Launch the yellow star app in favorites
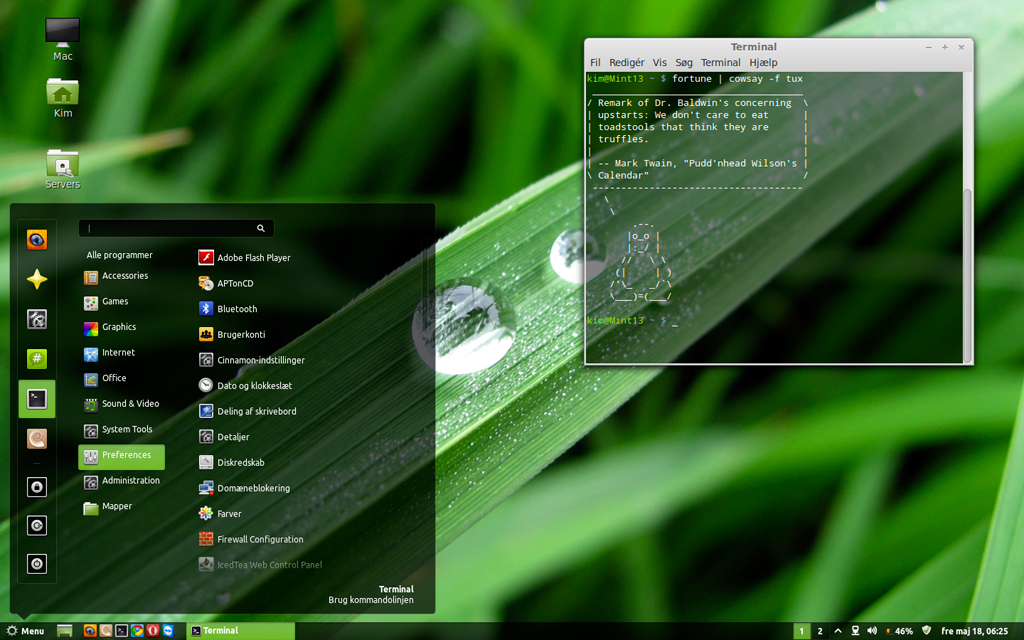 (x=37, y=280)
